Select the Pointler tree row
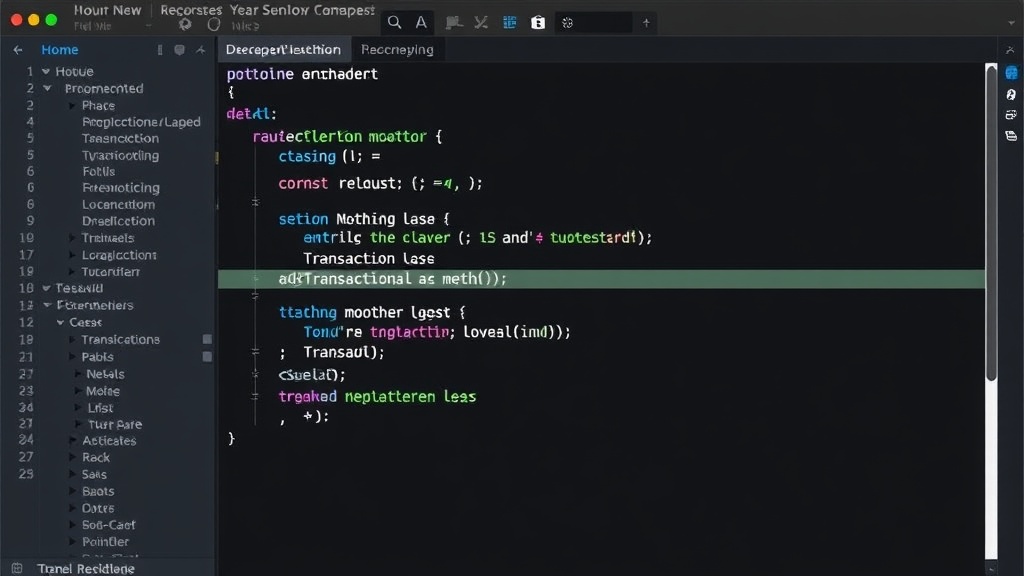1024x576 pixels. [105, 541]
